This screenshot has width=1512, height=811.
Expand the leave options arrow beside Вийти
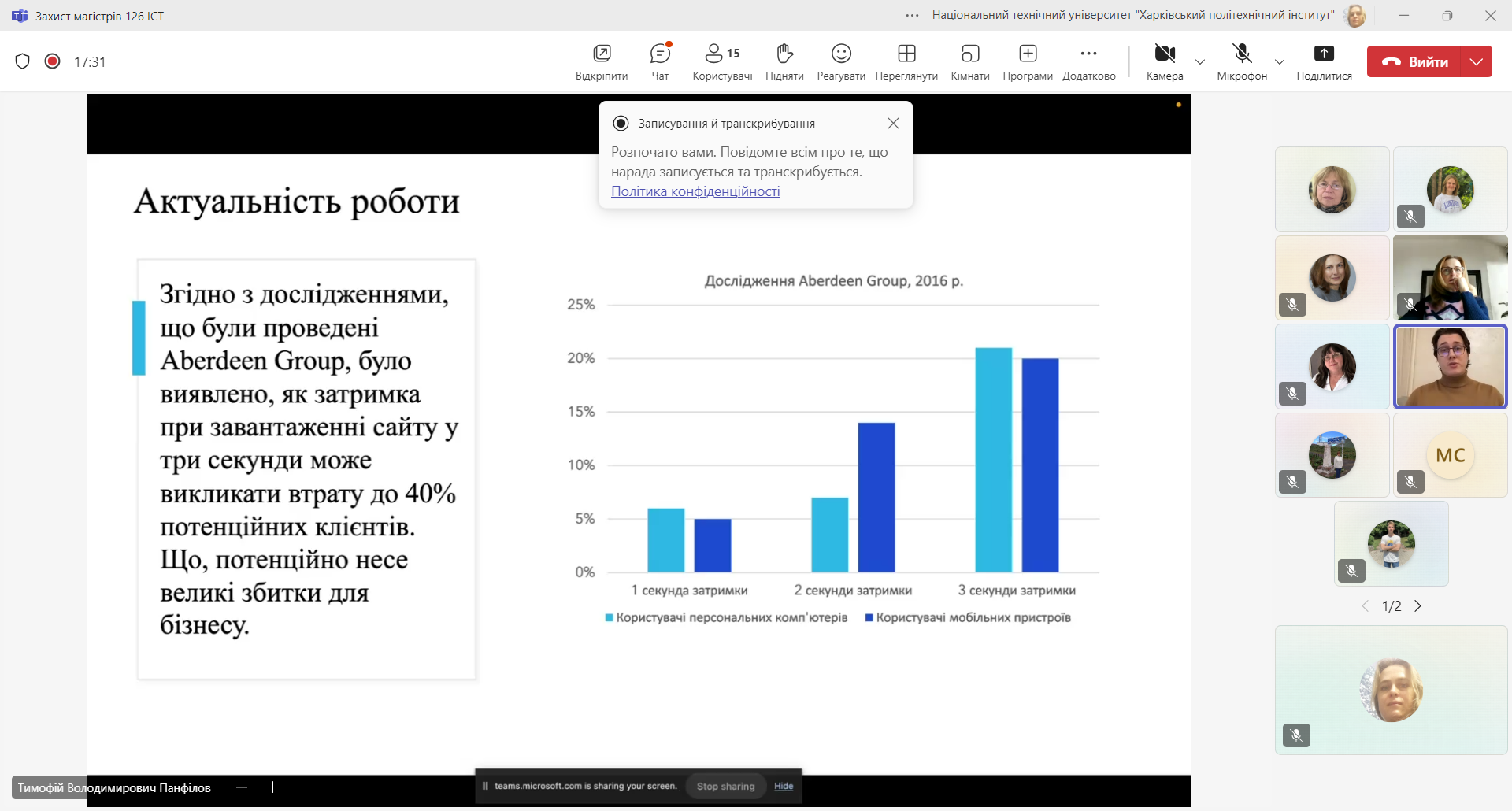point(1477,61)
